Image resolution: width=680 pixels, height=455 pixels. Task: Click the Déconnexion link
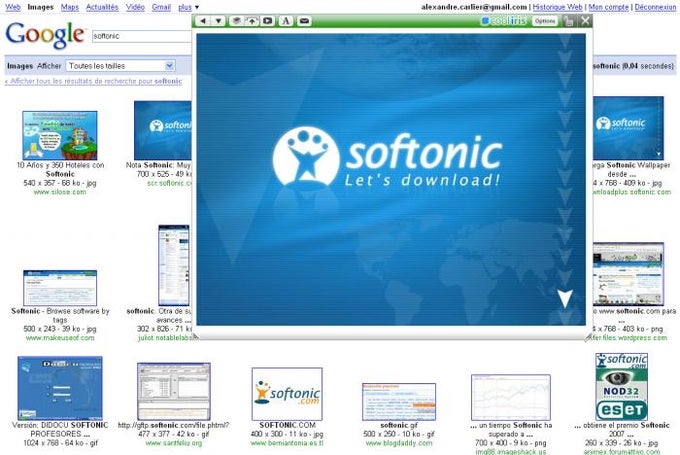[655, 7]
